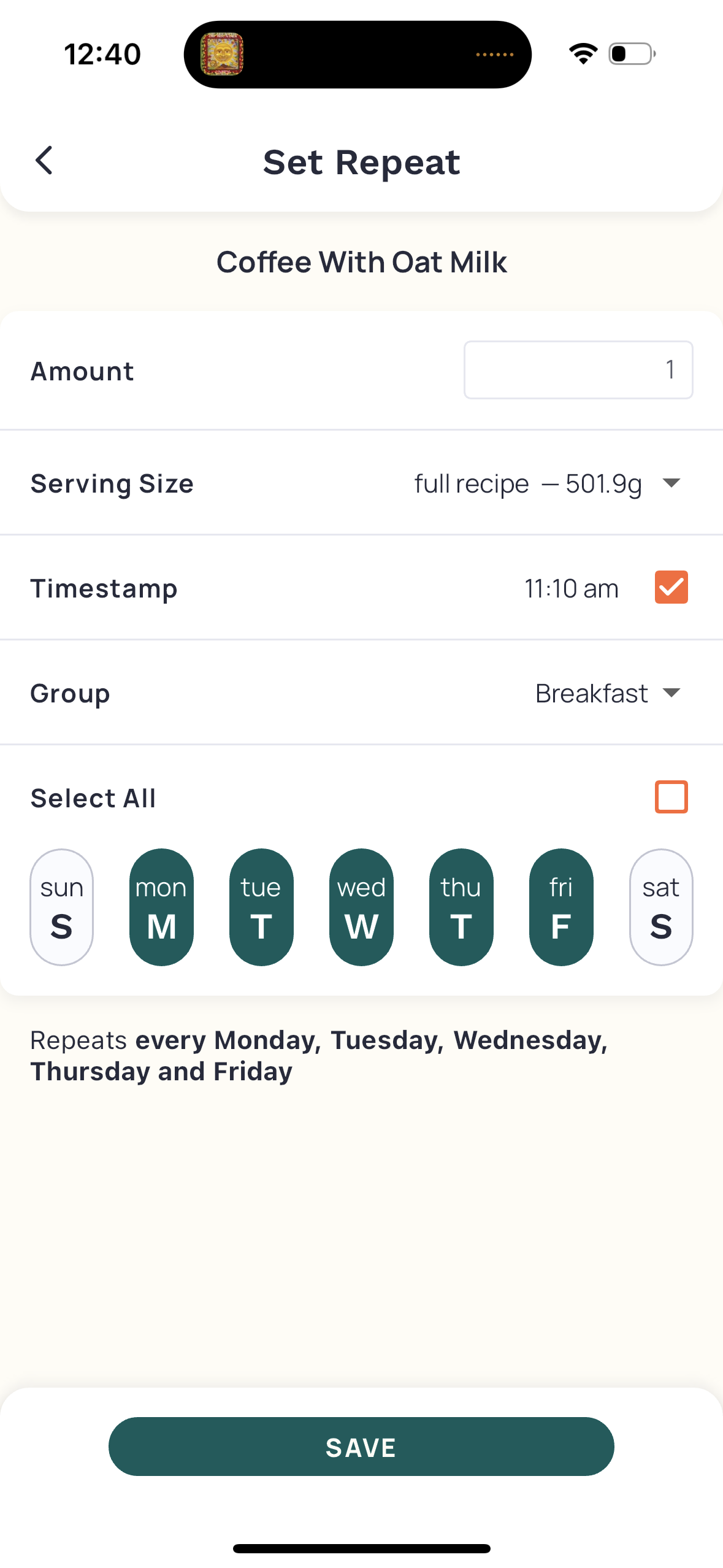Focus the Amount input field
723x1568 pixels.
pyautogui.click(x=578, y=370)
